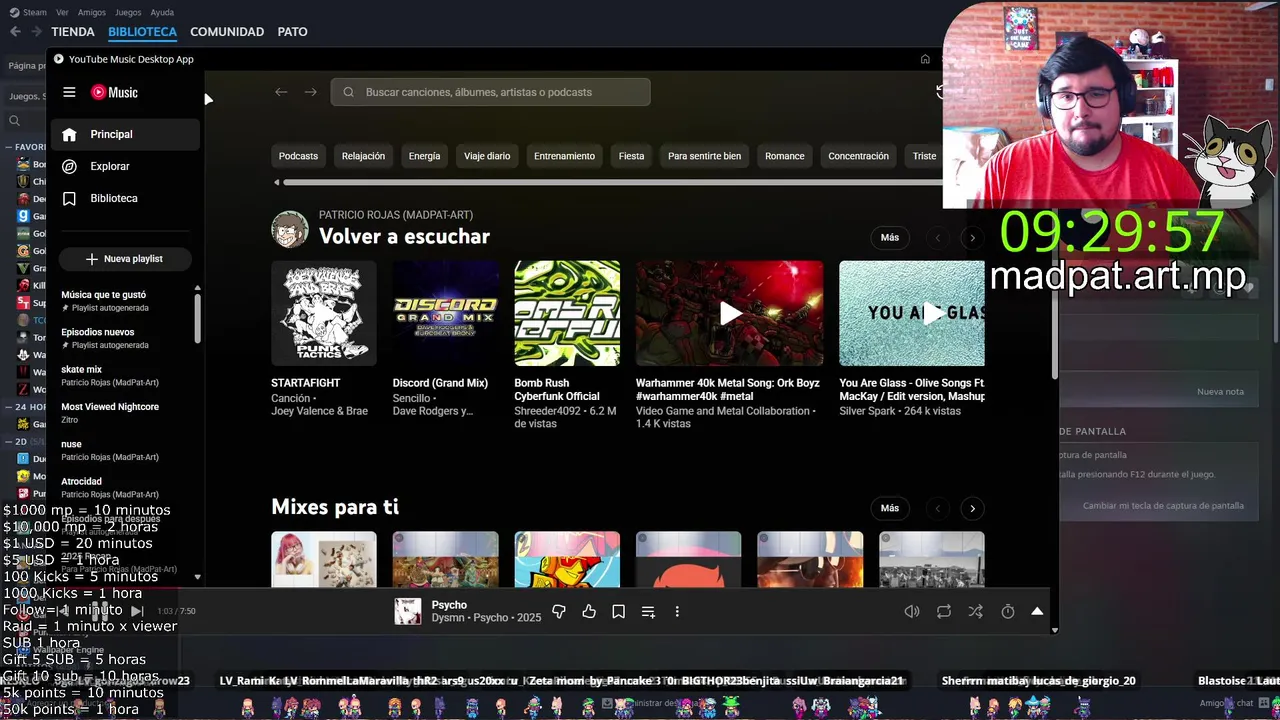Viewport: 1280px width, 720px height.
Task: Open Episodios nuevos playlist
Action: tap(125, 338)
